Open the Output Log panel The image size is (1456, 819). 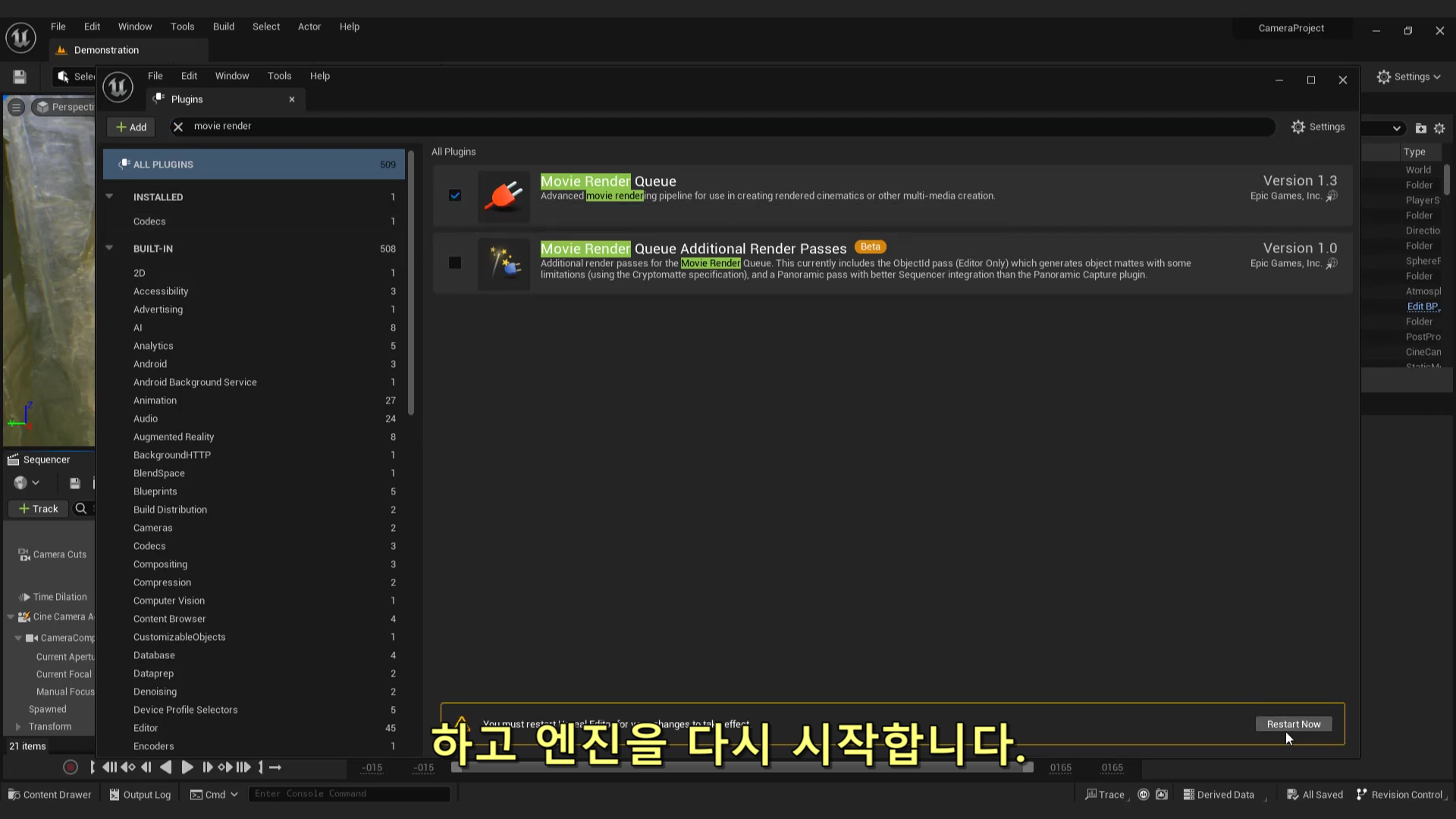coord(140,795)
